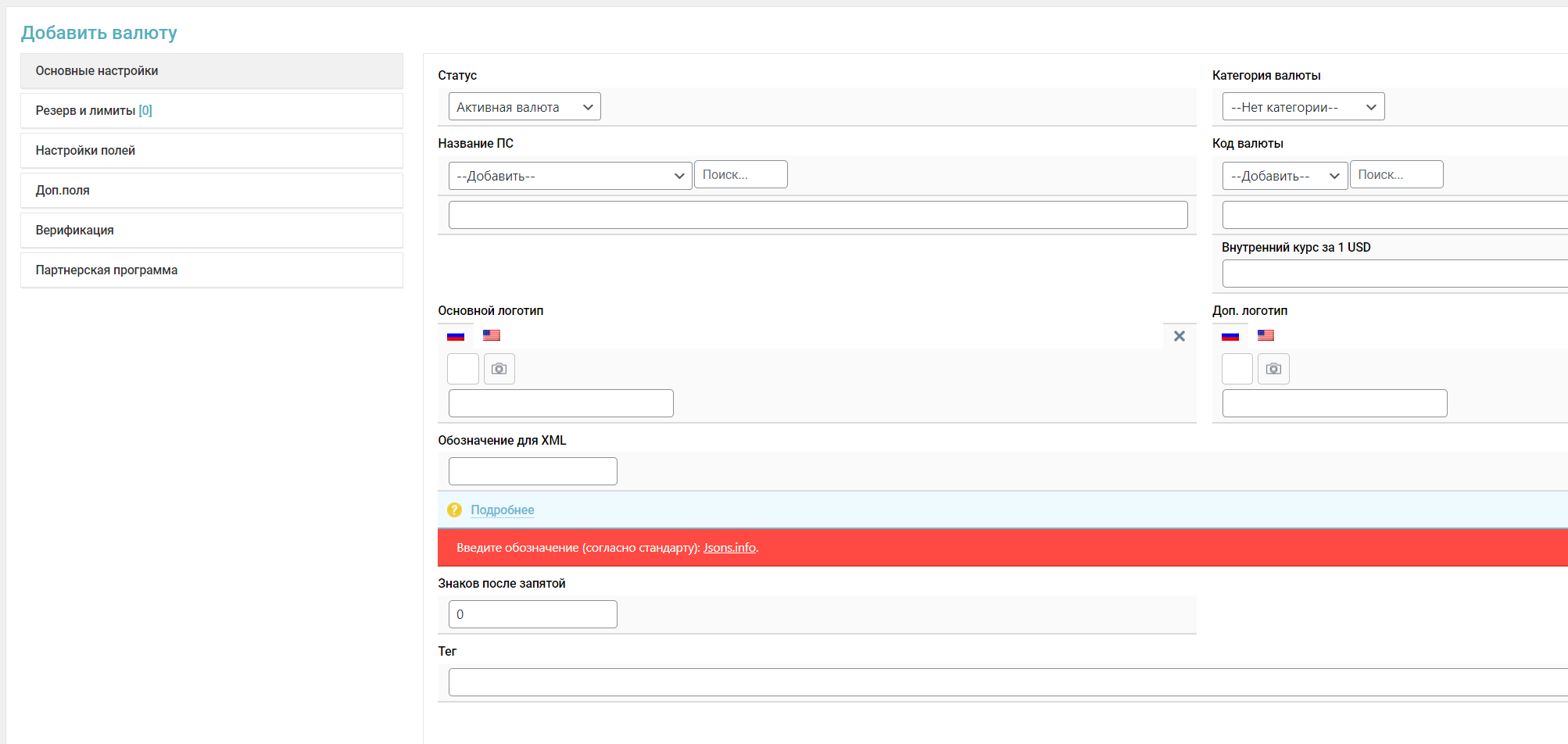The height and width of the screenshot is (744, 1568).
Task: Open the Статус dropdown
Action: point(524,107)
